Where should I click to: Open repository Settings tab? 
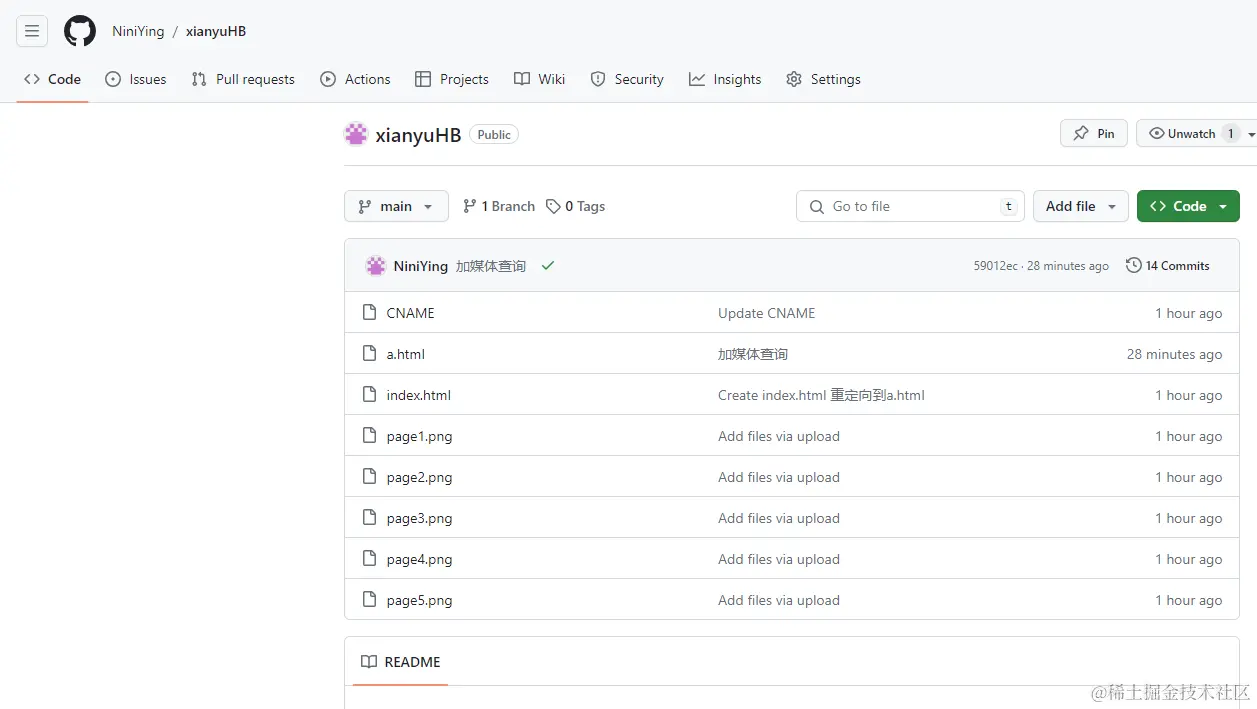(x=823, y=79)
